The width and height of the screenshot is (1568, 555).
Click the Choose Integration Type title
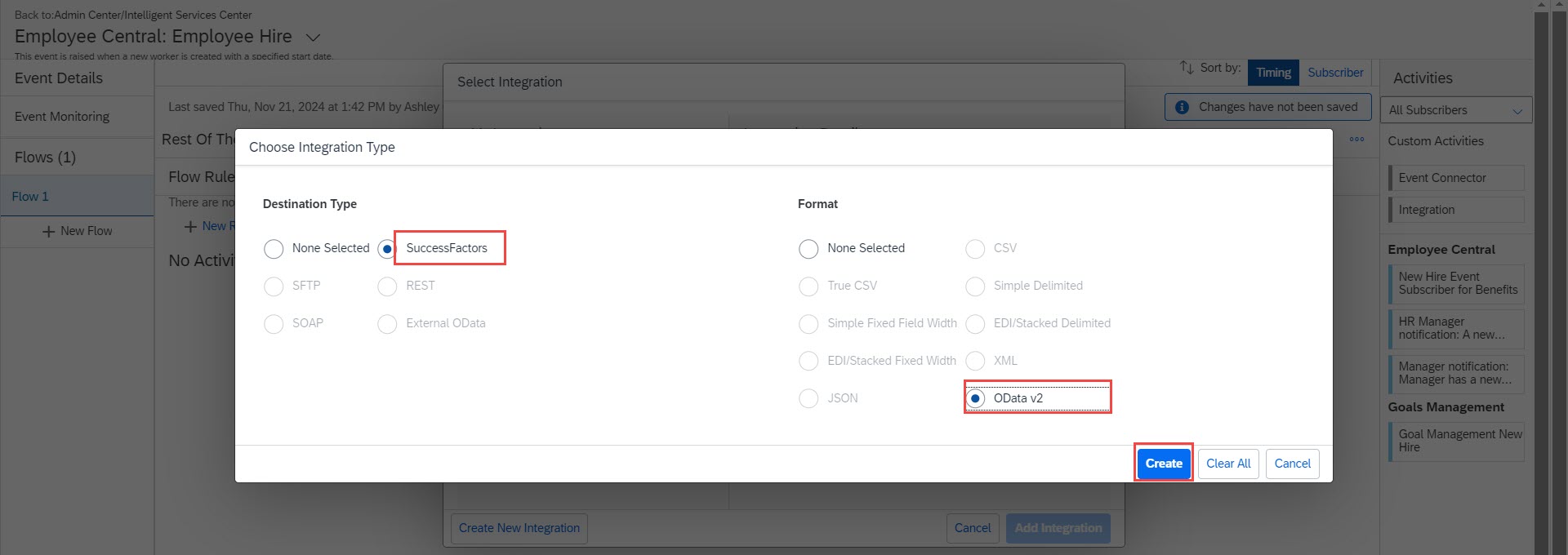(x=322, y=147)
